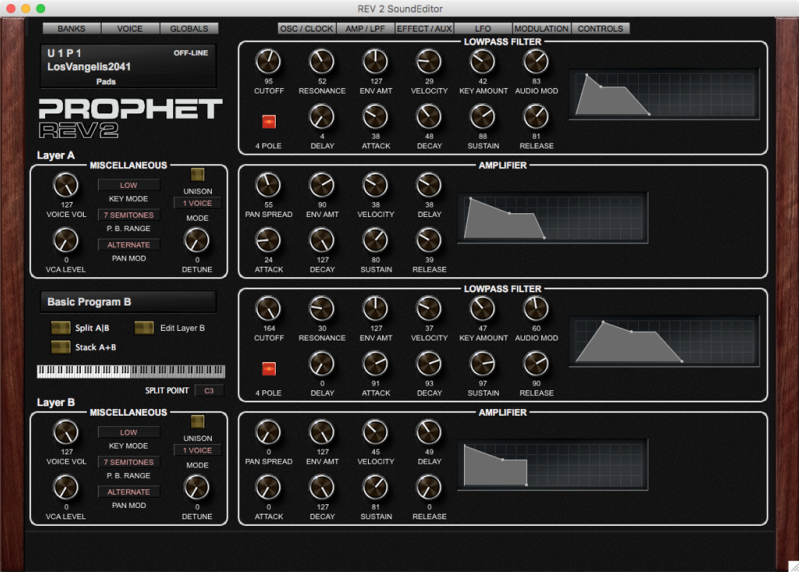Click Layer A amplifier Pan Spread knob
Screen dimensions: 800x572
(x=267, y=184)
